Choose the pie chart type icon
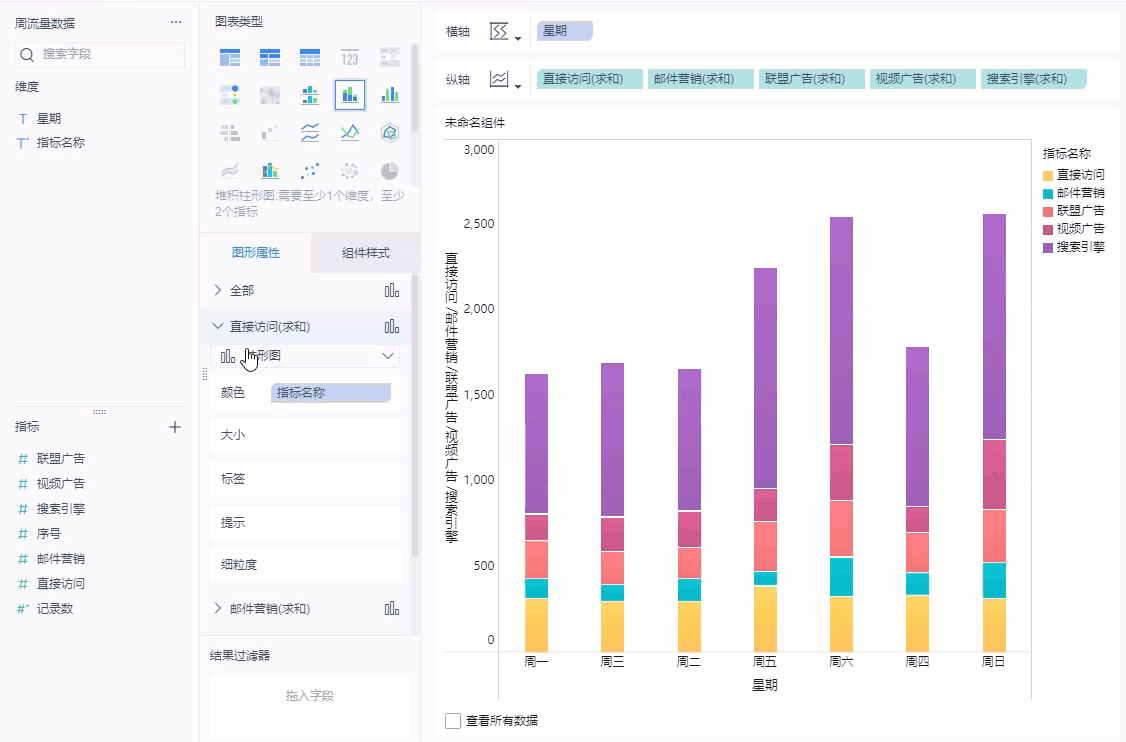The height and width of the screenshot is (742, 1126). 389,171
